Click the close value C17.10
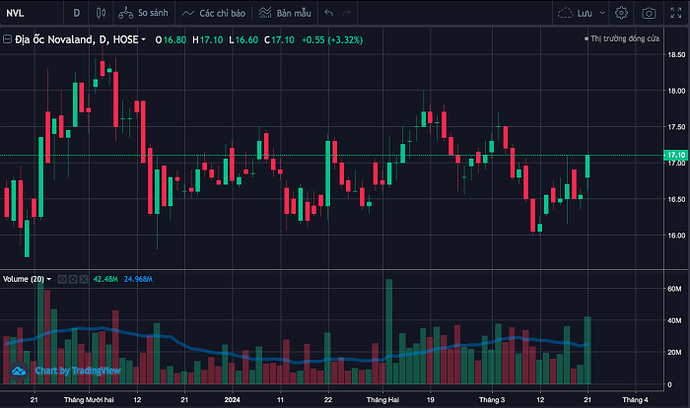The width and height of the screenshot is (690, 408). [x=279, y=40]
